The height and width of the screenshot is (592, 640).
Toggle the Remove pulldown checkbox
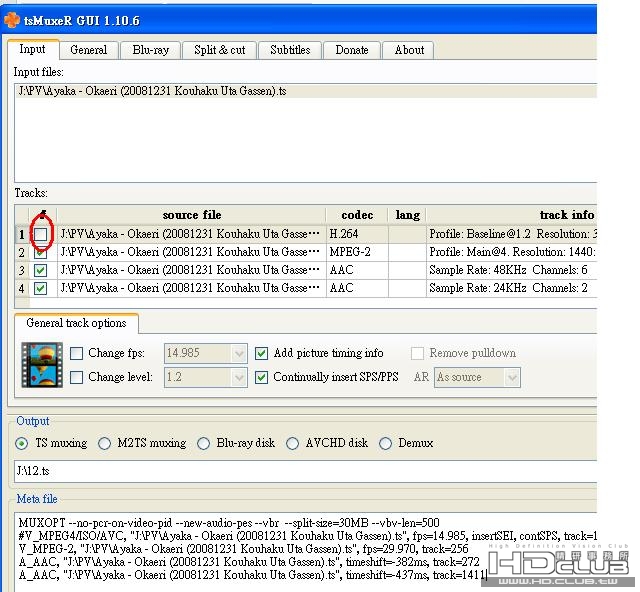click(417, 353)
